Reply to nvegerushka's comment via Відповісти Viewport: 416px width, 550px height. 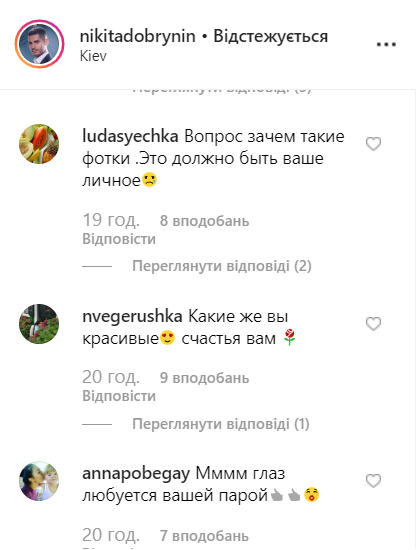click(119, 396)
